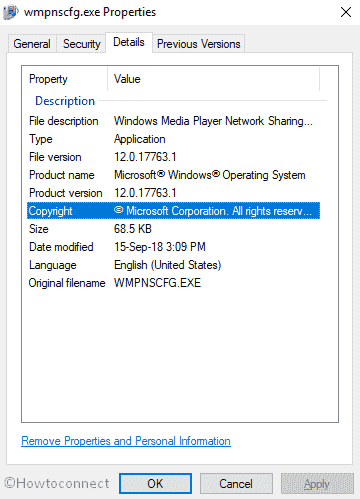Select the Product name row

[x=173, y=175]
